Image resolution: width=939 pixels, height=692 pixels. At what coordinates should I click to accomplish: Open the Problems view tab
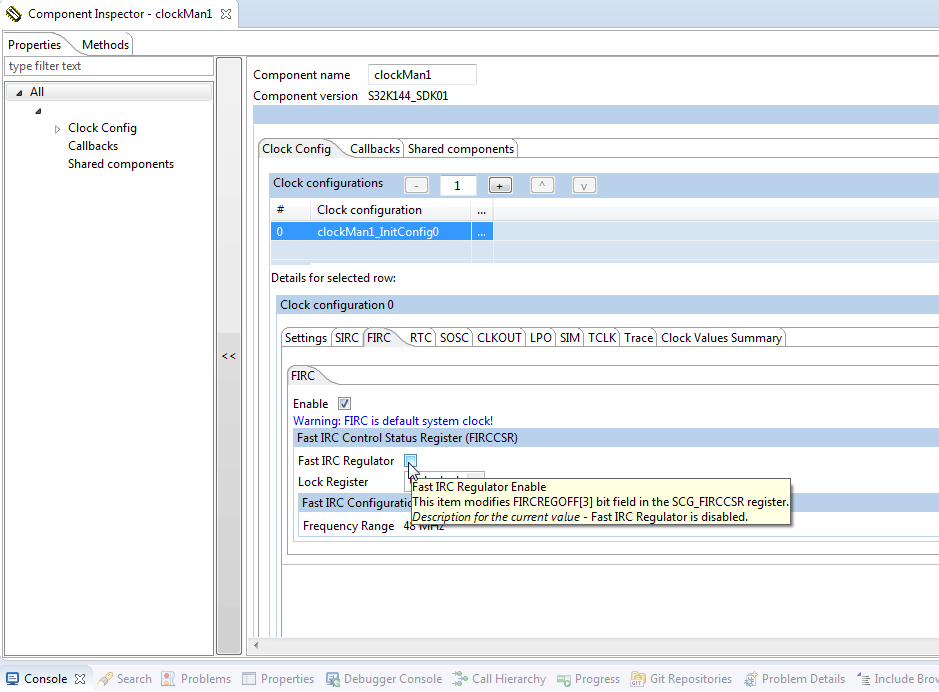(205, 679)
